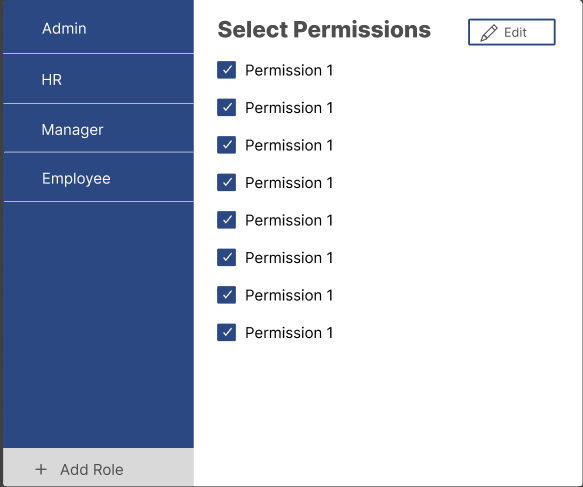The width and height of the screenshot is (583, 487).
Task: Clear the seventh Permission 1 checkbox
Action: (x=226, y=295)
